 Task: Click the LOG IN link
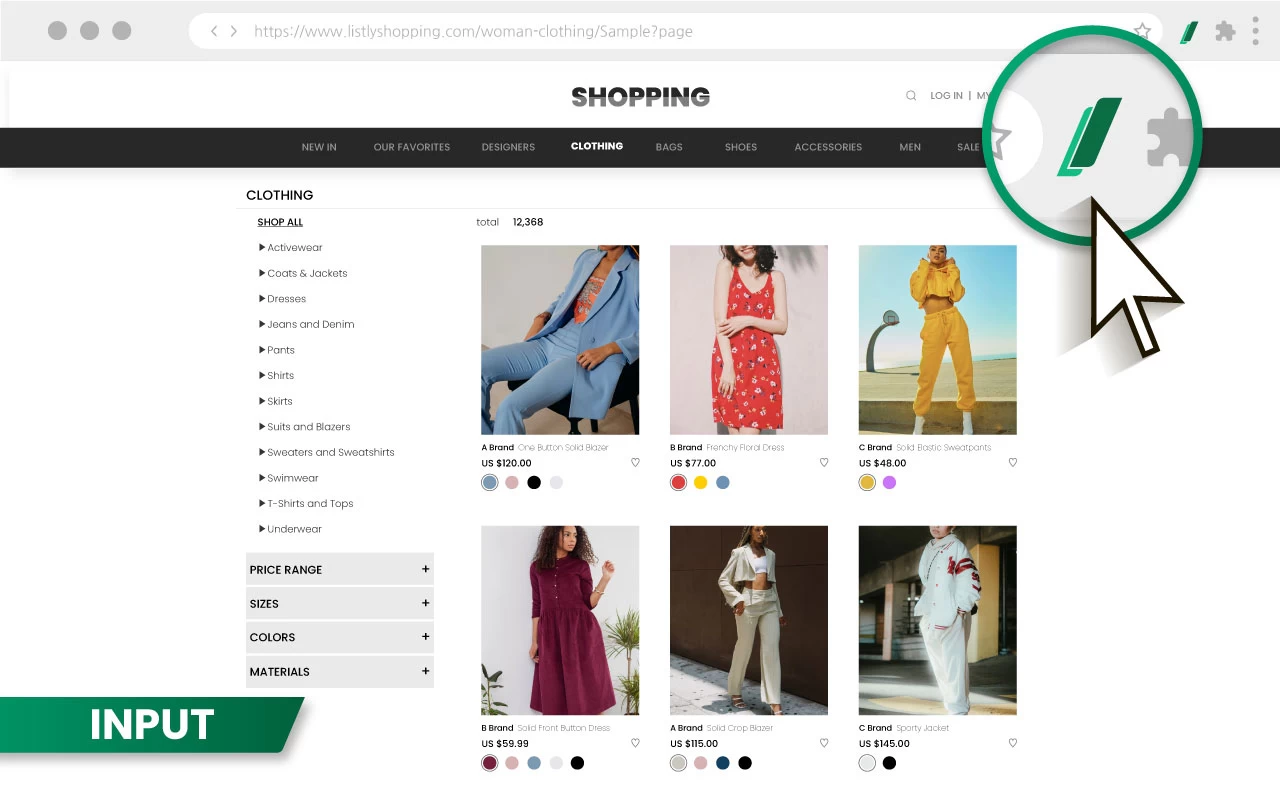coord(946,96)
